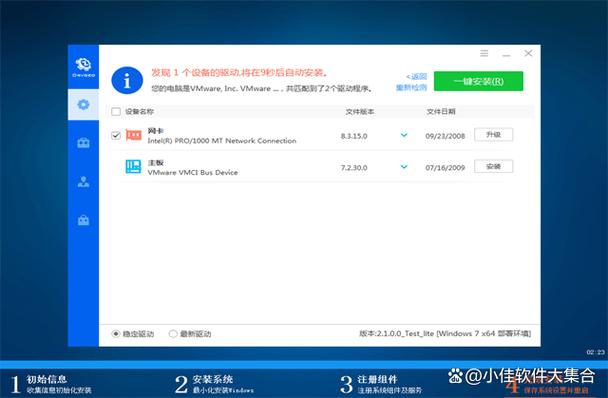Viewport: 608px width, 398px height.
Task: Click the blue info circle icon
Action: coord(127,80)
